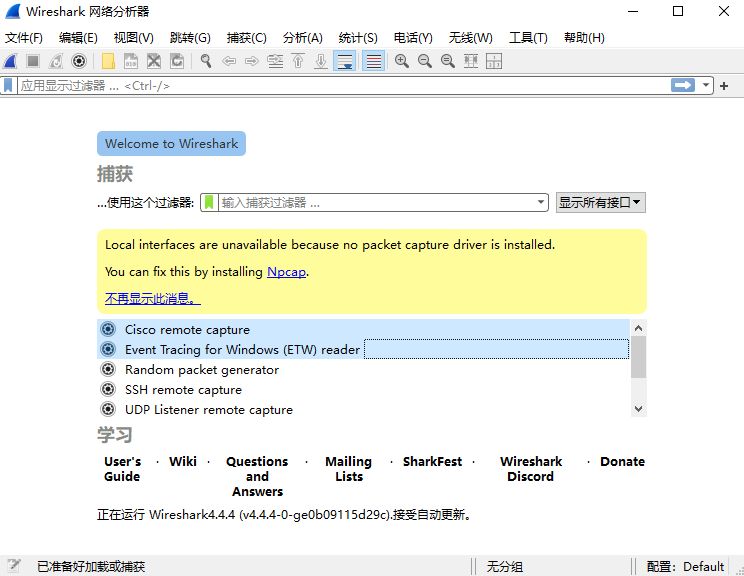Click the Npcap install link
Image resolution: width=744 pixels, height=576 pixels.
tap(286, 271)
